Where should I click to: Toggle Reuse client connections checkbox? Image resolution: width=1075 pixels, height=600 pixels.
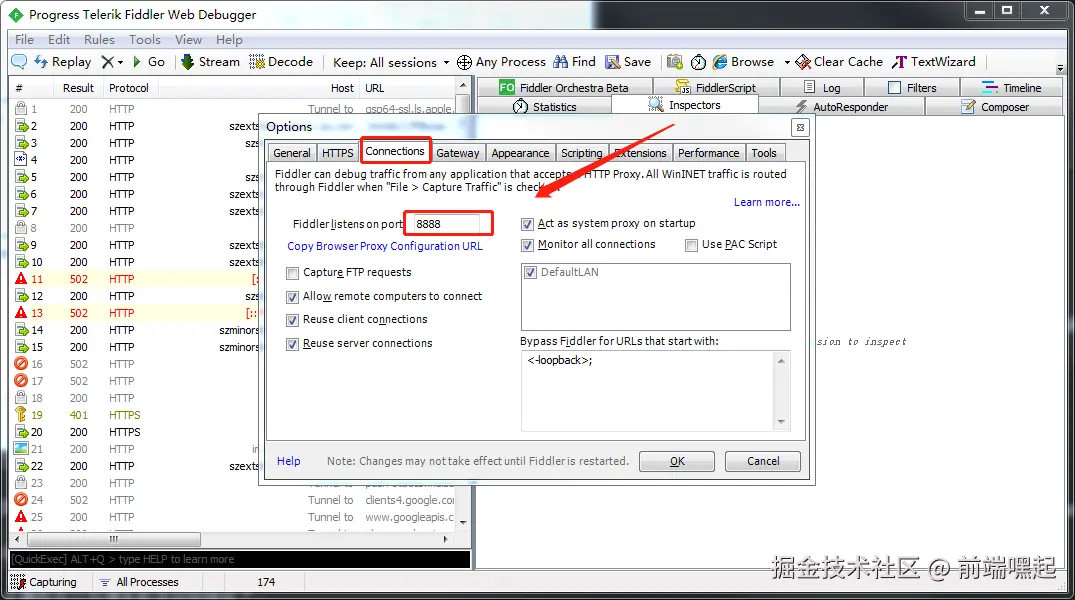pos(293,320)
